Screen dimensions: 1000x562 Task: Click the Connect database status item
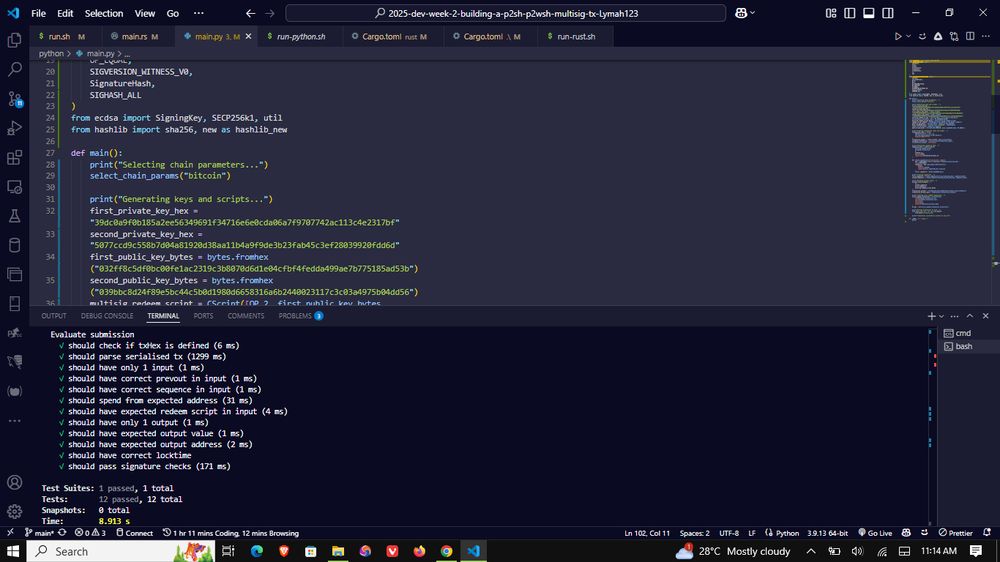[x=135, y=533]
